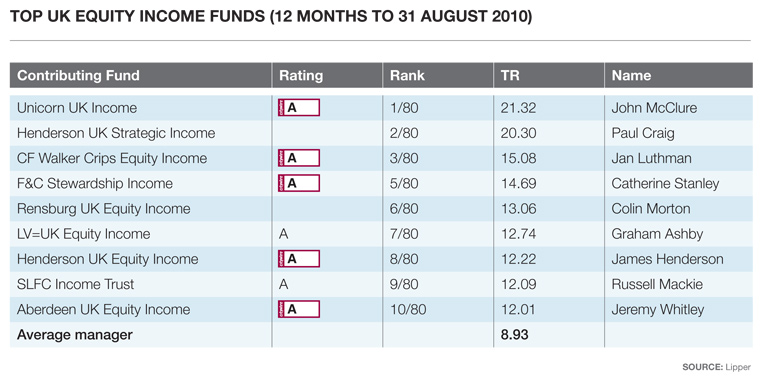Screen dimensions: 760x377
Task: Click the A rating badge for CF Walker Crips
Action: pos(299,158)
